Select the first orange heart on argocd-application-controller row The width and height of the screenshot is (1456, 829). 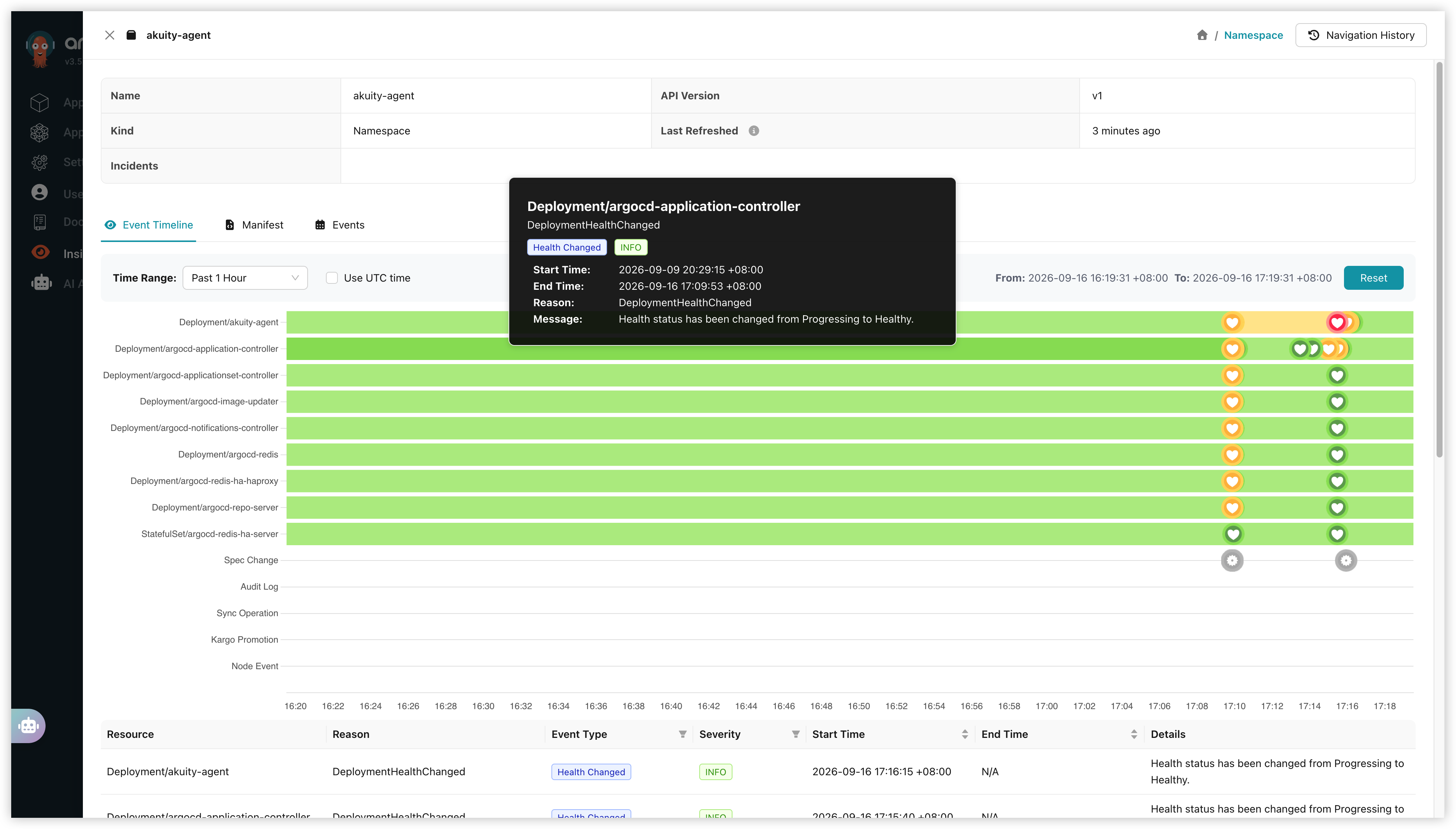(1232, 349)
